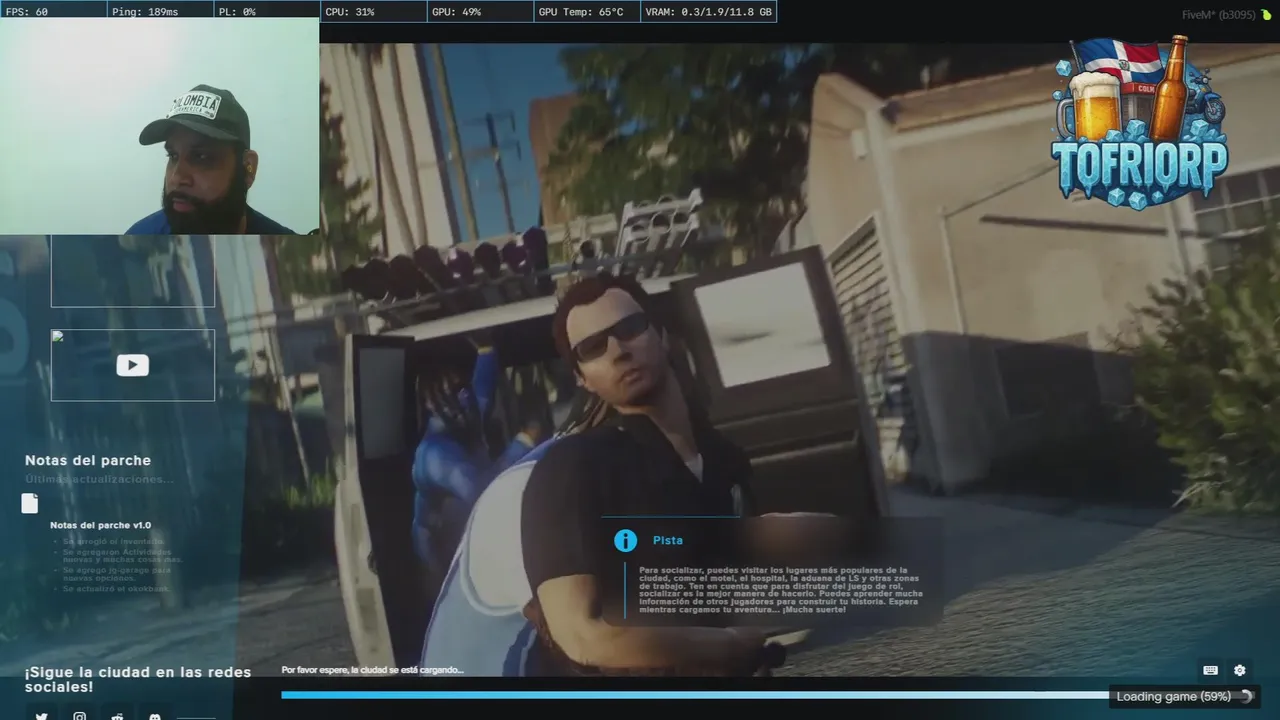1280x720 pixels.
Task: Click the 'Pista' hint title
Action: pos(668,540)
